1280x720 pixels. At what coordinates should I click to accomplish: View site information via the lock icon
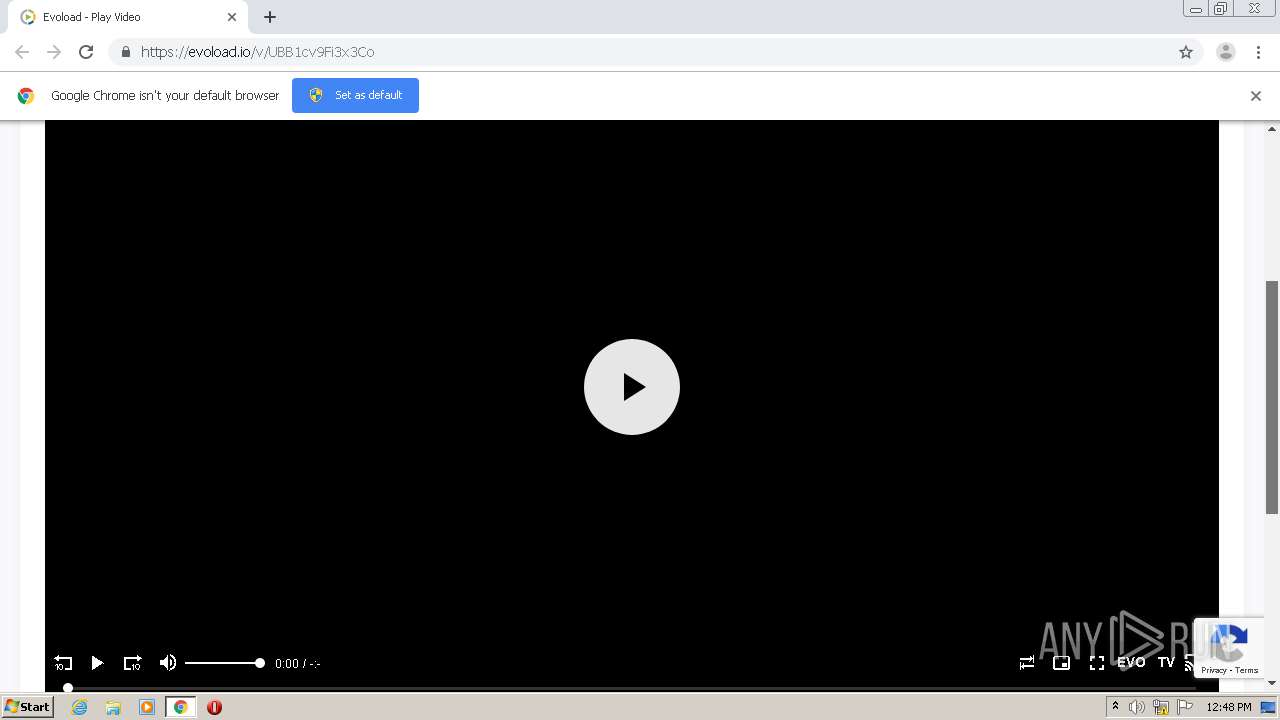[x=125, y=52]
